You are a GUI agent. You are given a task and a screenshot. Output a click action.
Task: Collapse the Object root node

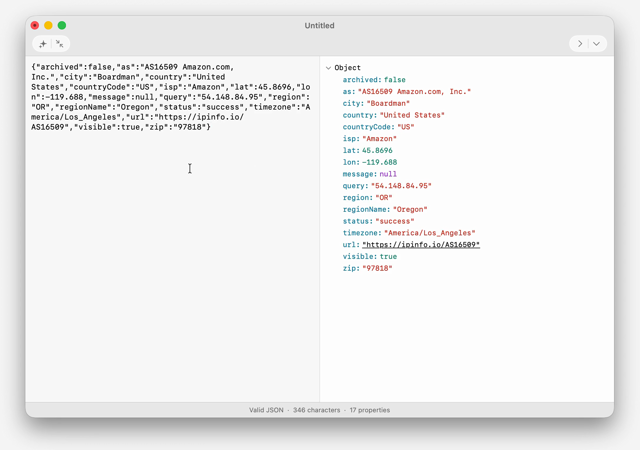click(x=329, y=68)
